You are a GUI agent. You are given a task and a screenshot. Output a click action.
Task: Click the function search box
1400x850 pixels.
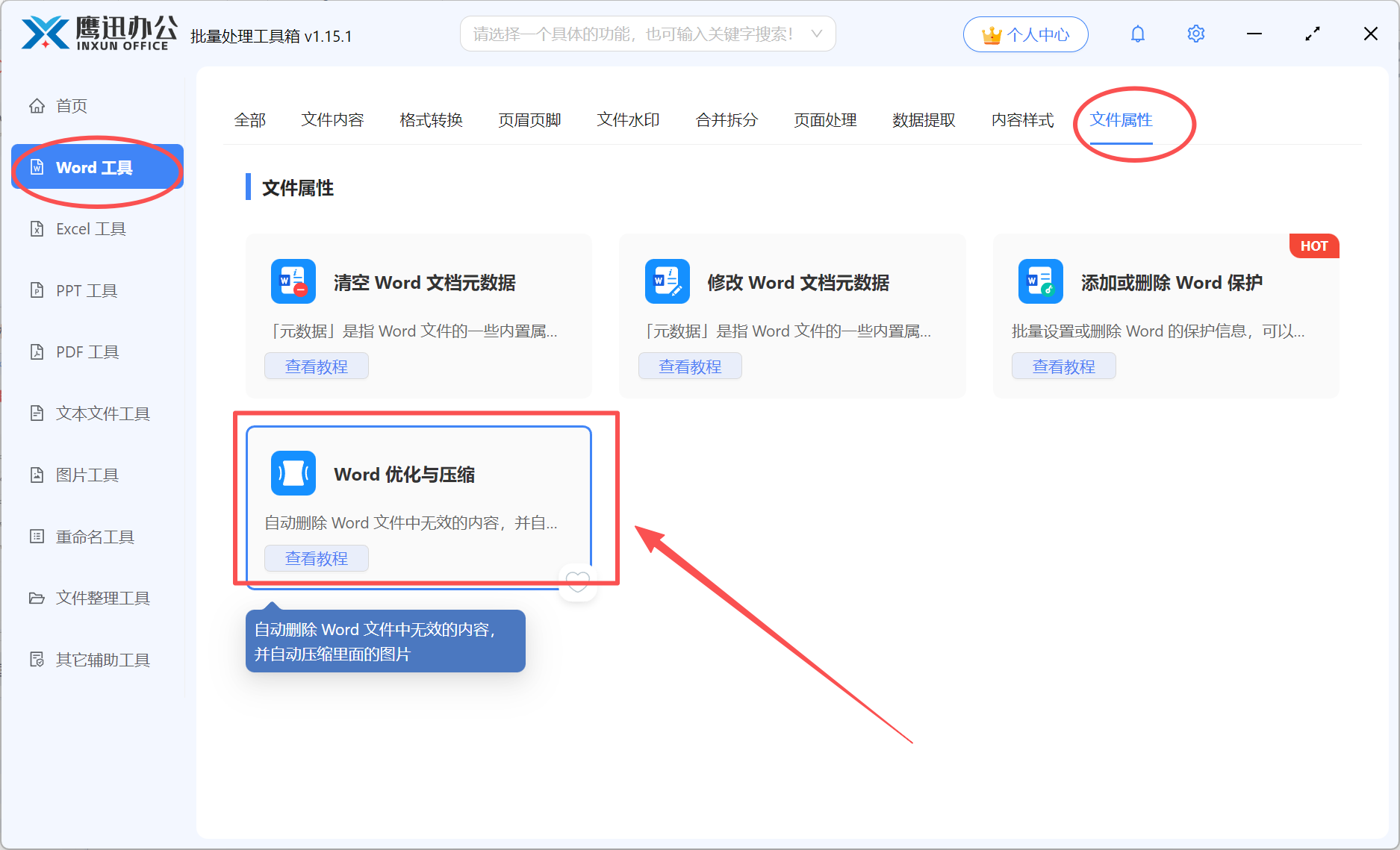(647, 34)
